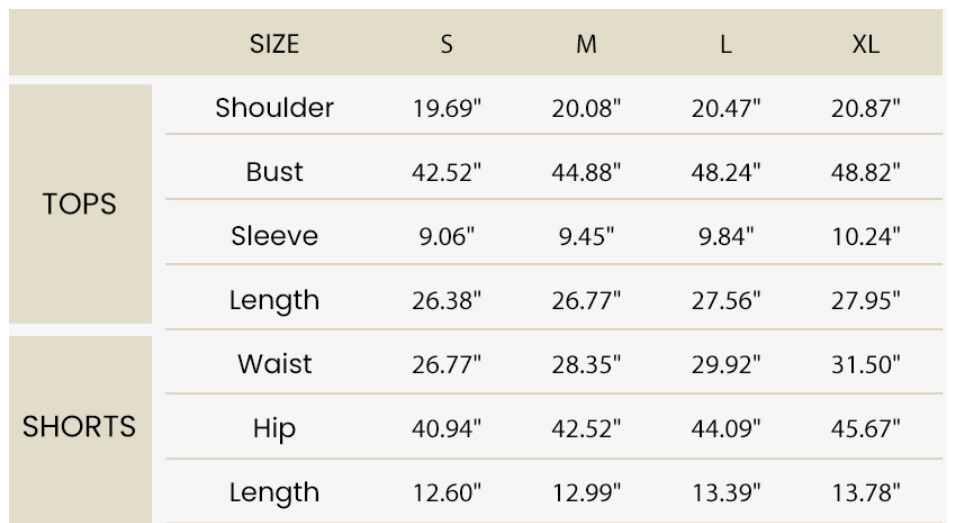Click the Shoulder row label
Viewport: 971px width, 523px height.
[x=274, y=108]
